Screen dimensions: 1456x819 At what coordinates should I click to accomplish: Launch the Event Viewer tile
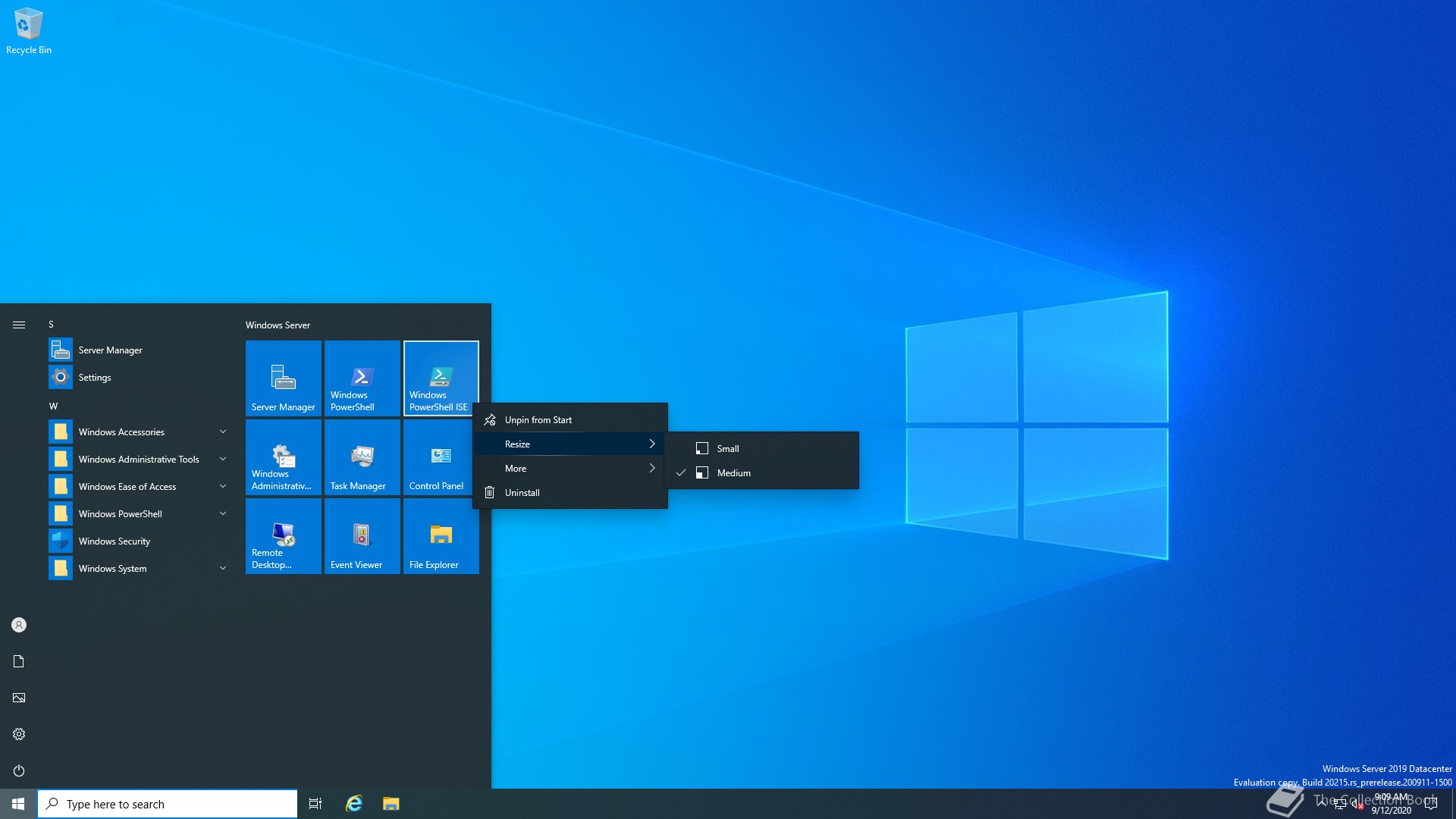point(362,536)
